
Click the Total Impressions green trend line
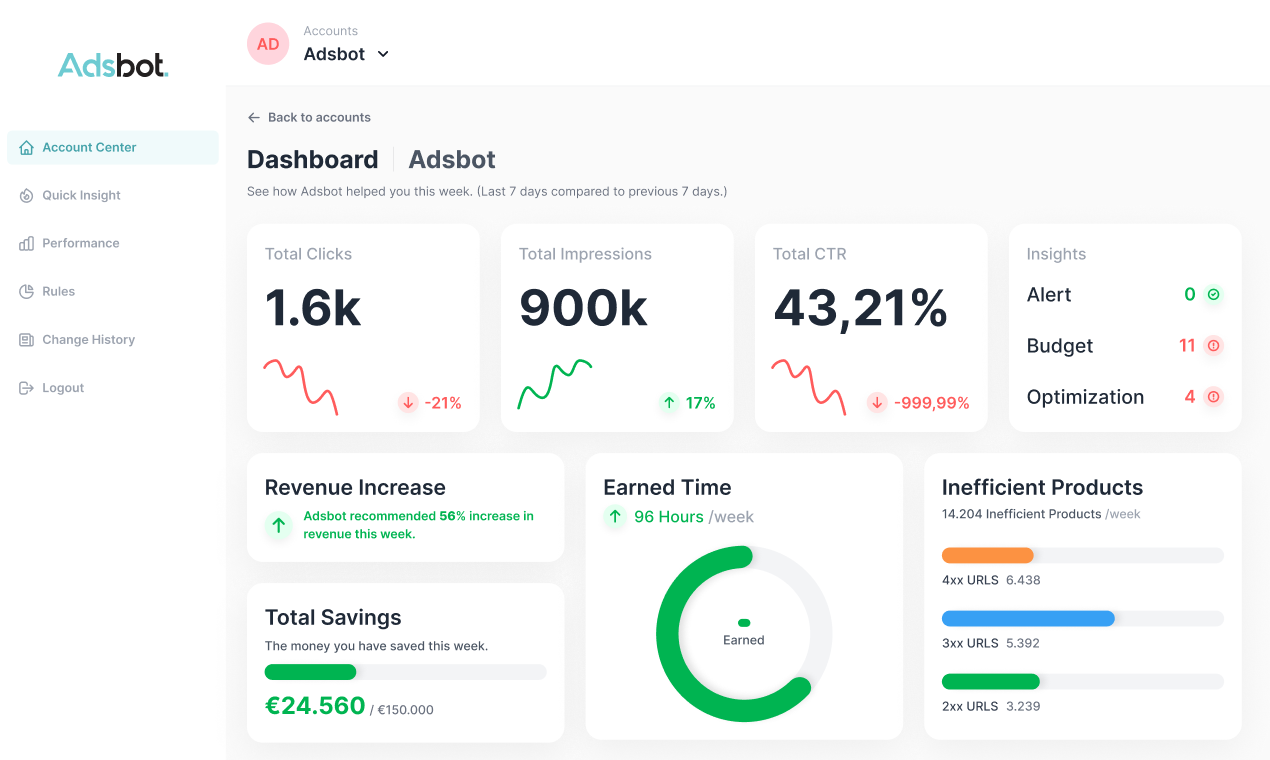554,384
